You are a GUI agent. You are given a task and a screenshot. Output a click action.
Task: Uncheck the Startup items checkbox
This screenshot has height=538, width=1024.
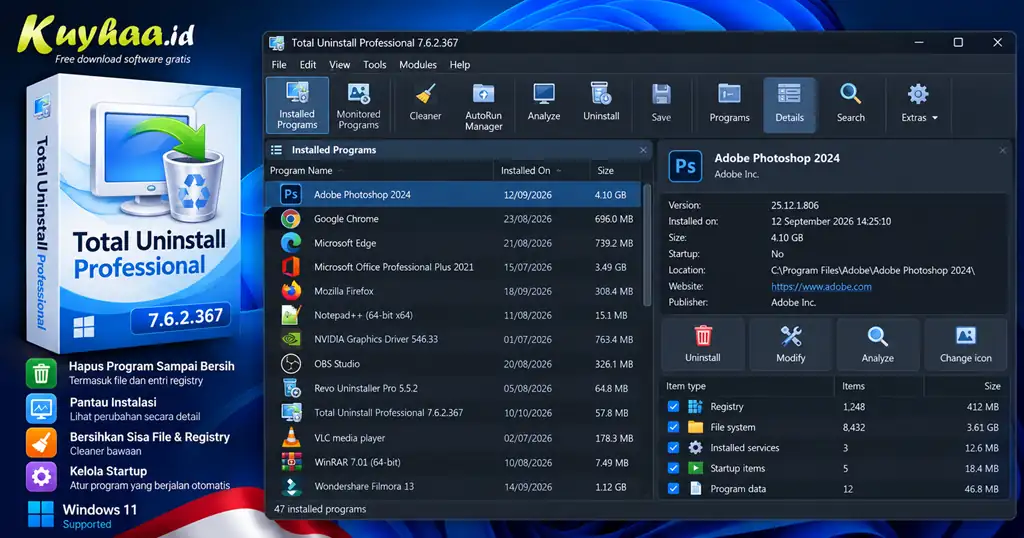coord(673,467)
